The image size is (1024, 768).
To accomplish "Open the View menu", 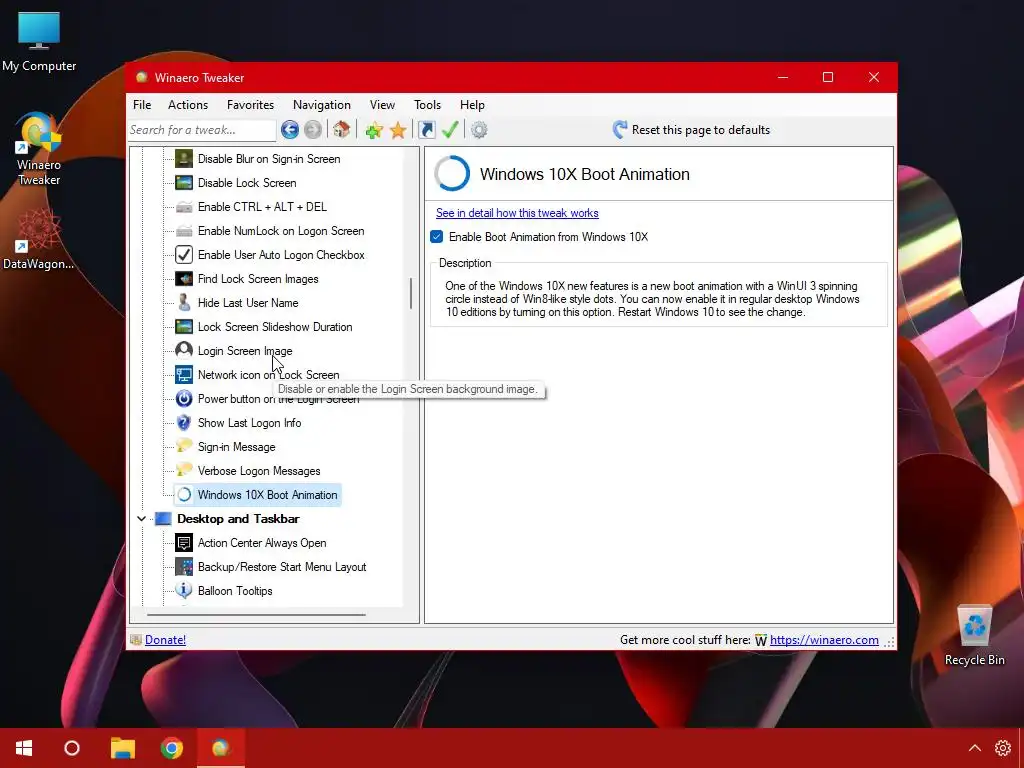I will click(382, 104).
